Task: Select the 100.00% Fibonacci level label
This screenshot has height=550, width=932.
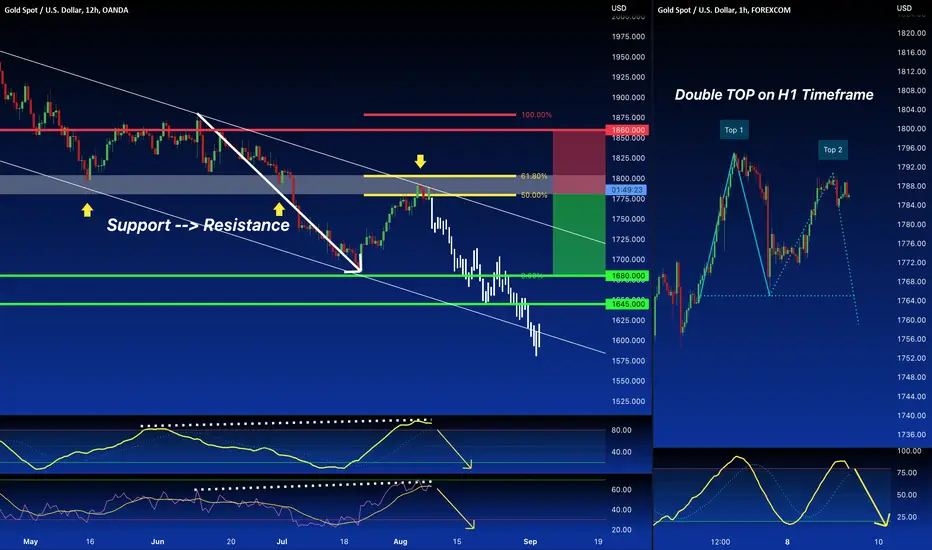Action: (536, 115)
